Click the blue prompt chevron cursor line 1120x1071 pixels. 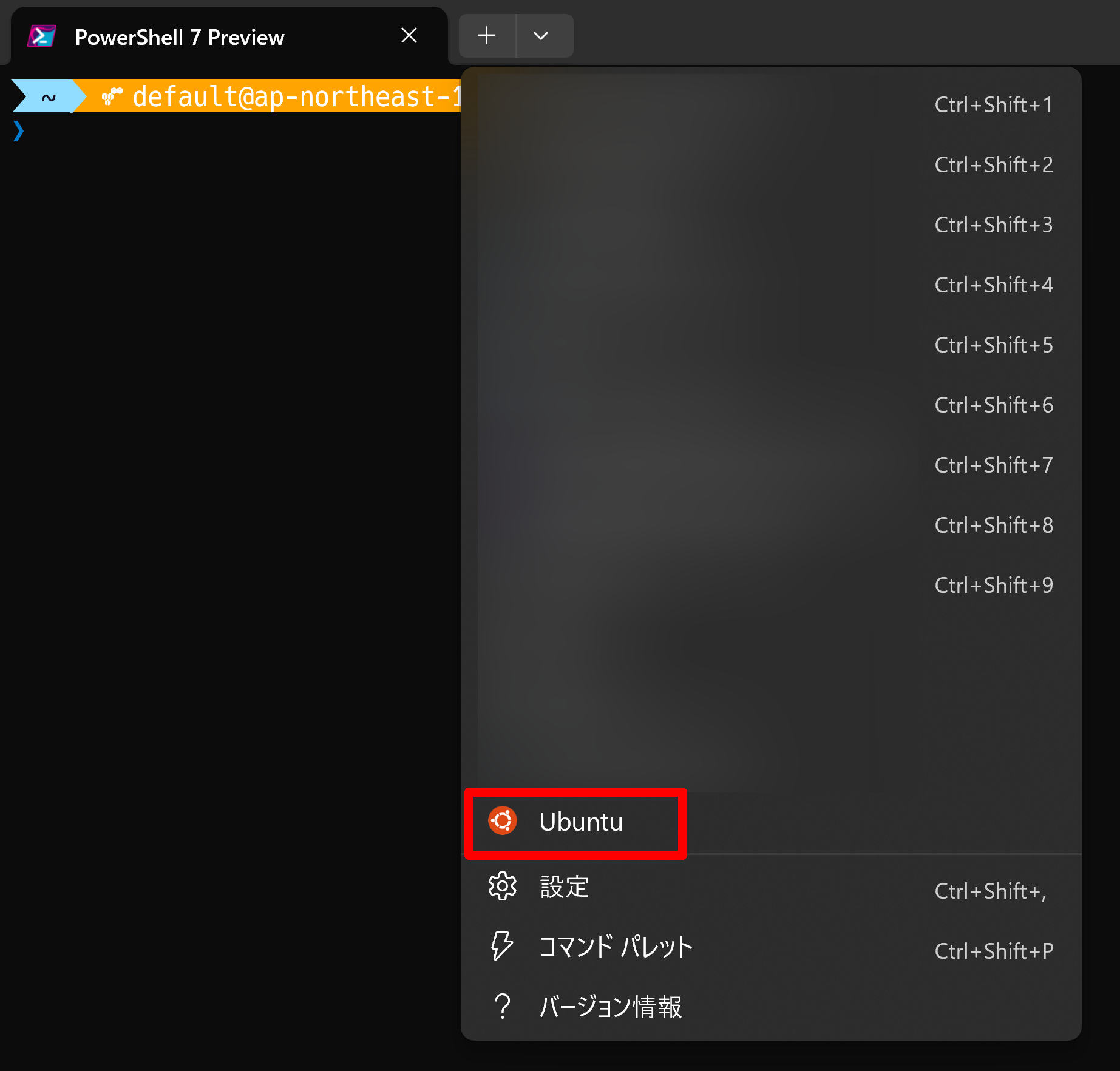point(19,130)
